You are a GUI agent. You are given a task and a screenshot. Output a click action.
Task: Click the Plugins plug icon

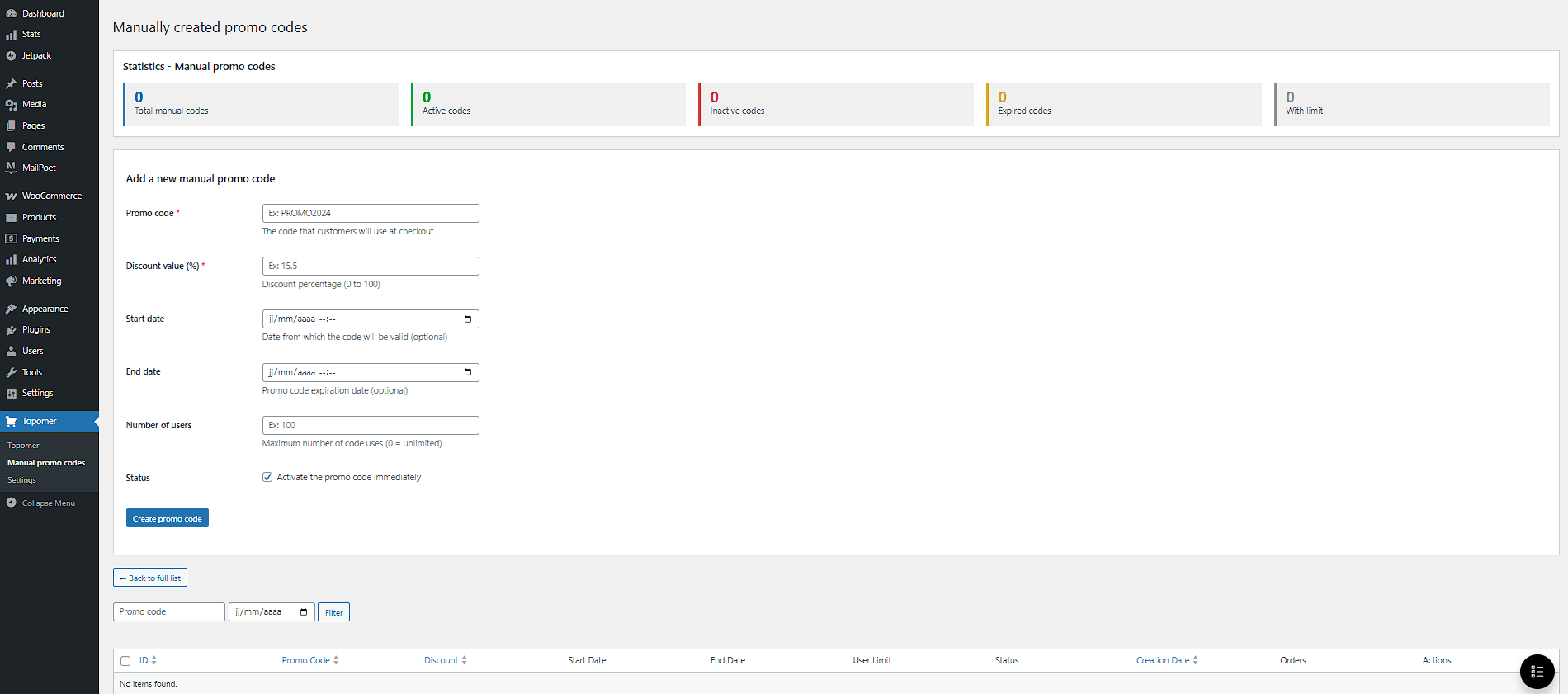pyautogui.click(x=11, y=330)
